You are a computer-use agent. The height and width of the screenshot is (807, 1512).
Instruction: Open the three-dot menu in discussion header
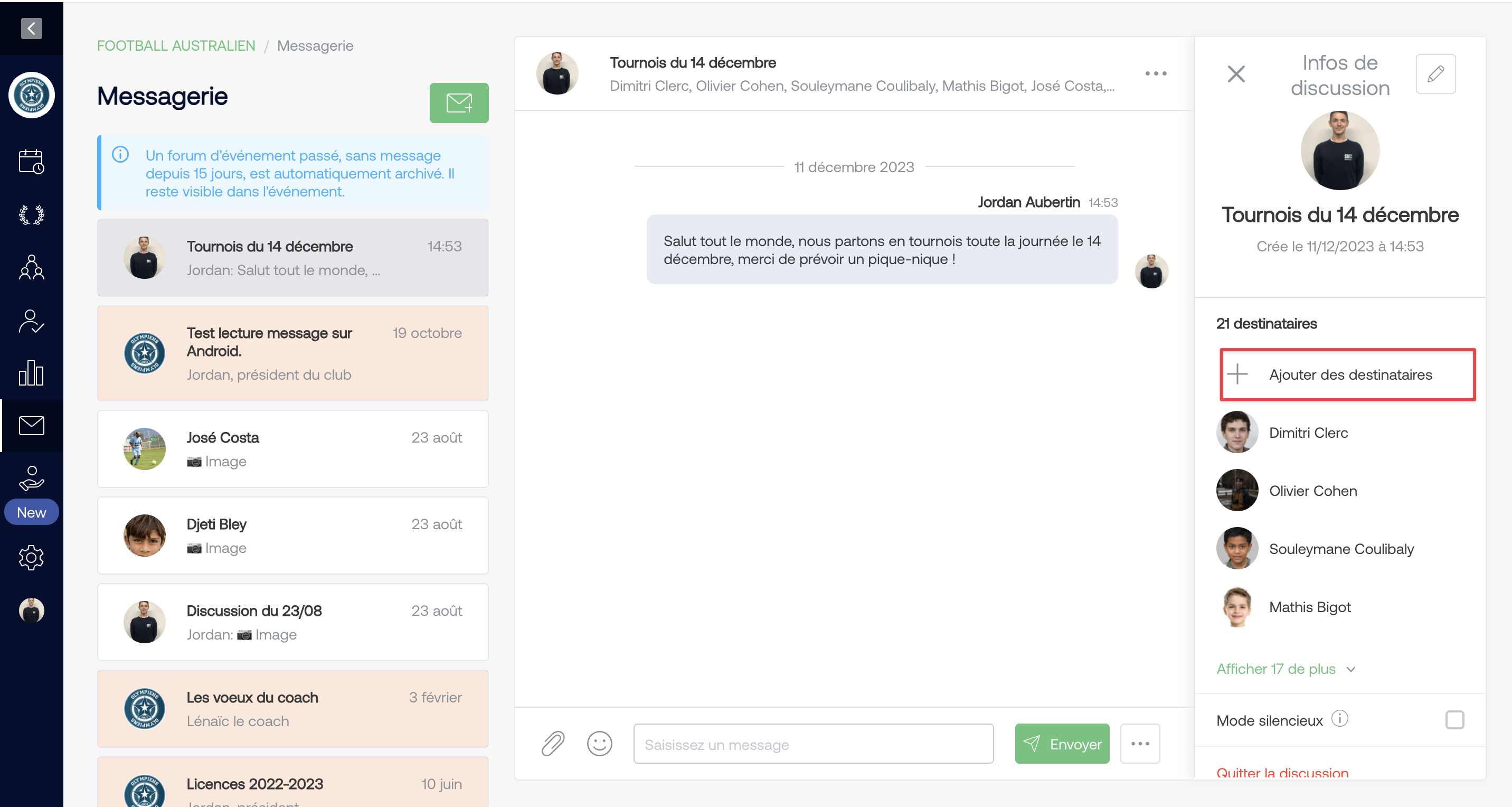[x=1156, y=73]
